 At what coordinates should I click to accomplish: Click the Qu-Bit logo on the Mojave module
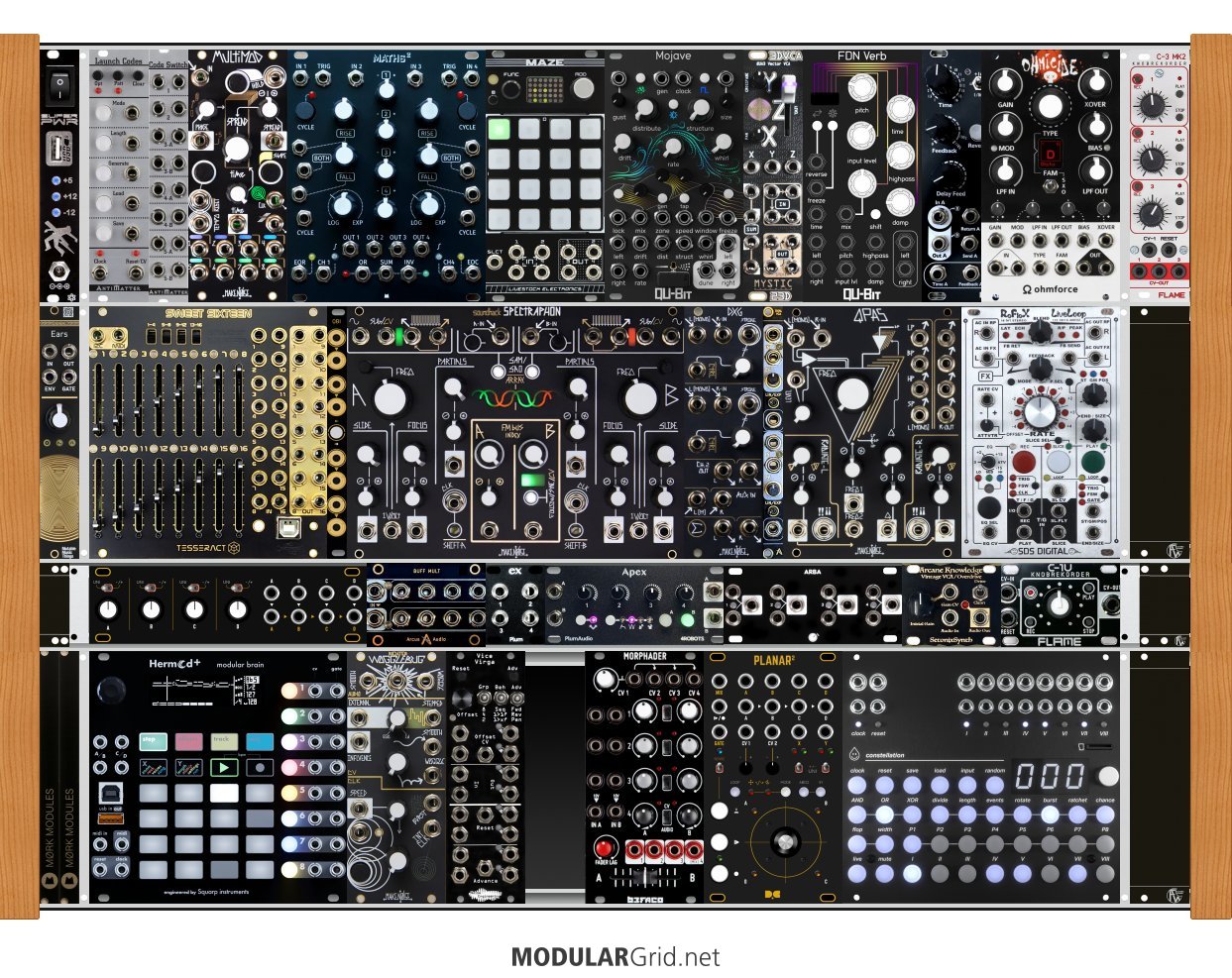pyautogui.click(x=673, y=293)
